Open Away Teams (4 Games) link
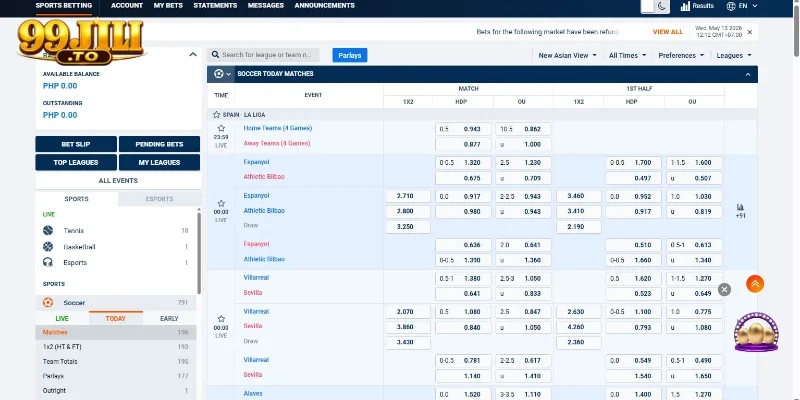Image resolution: width=800 pixels, height=400 pixels. pyautogui.click(x=277, y=143)
